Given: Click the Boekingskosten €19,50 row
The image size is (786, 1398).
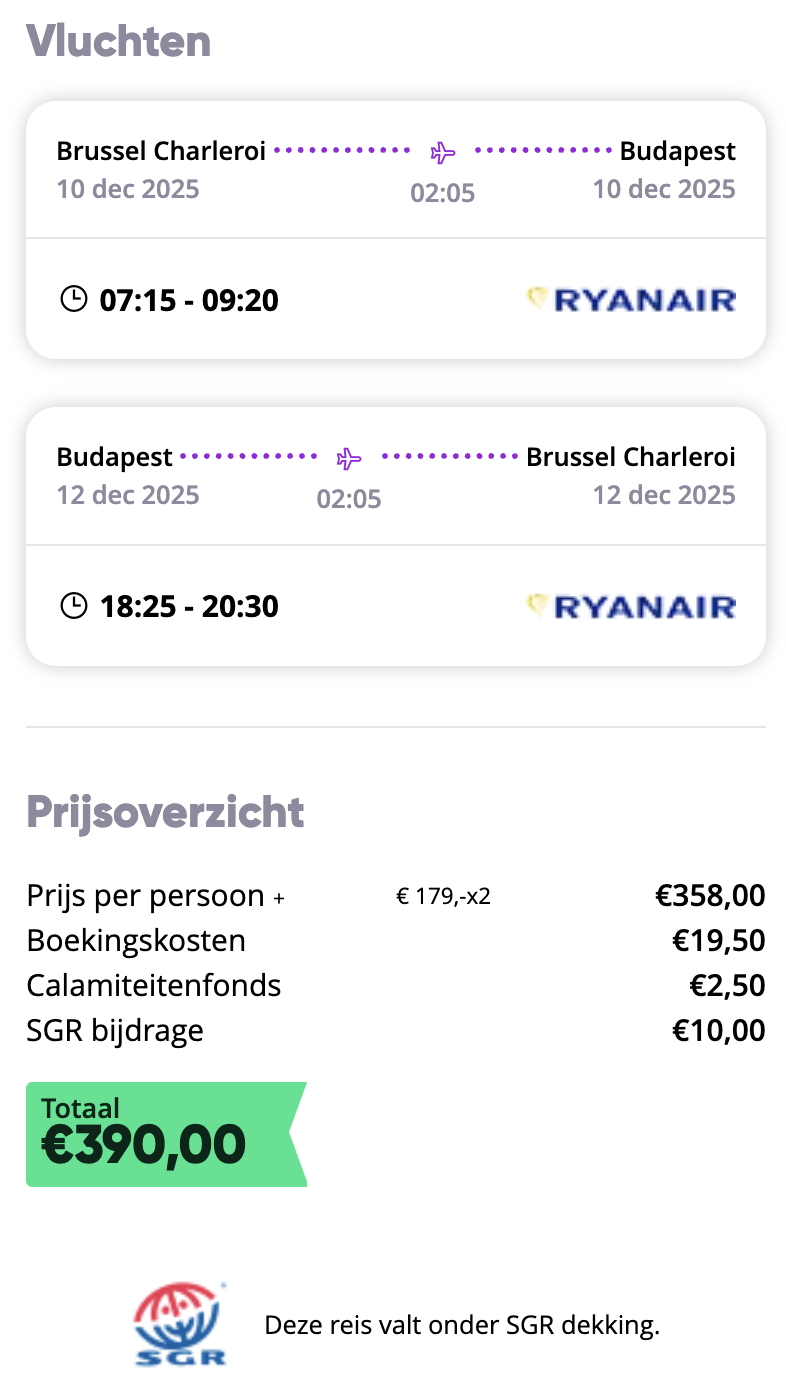Looking at the screenshot, I should pos(395,939).
